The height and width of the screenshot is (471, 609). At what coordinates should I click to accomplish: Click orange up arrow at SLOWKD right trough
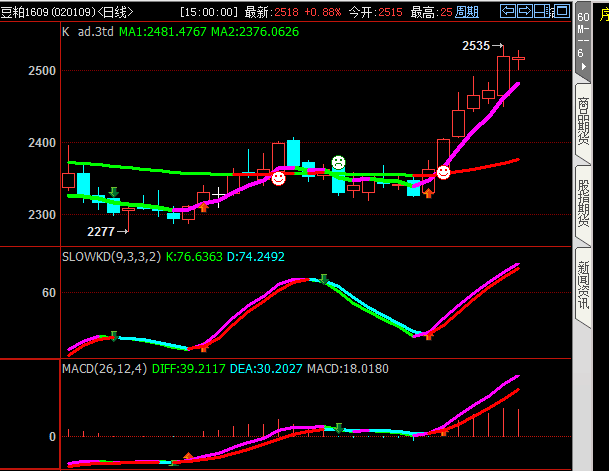(x=428, y=335)
